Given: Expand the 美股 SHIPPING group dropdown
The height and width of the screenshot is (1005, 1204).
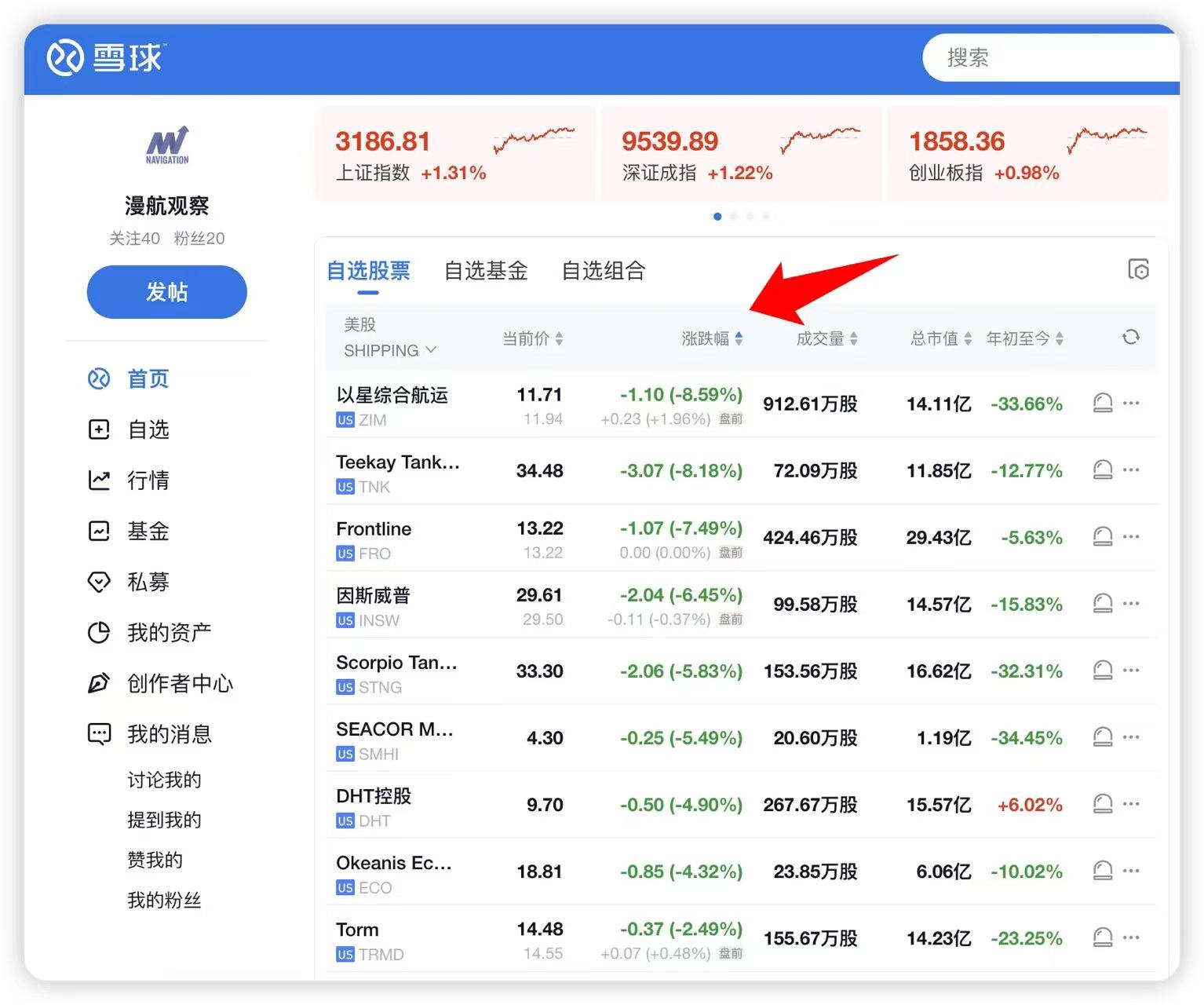Looking at the screenshot, I should tap(390, 350).
